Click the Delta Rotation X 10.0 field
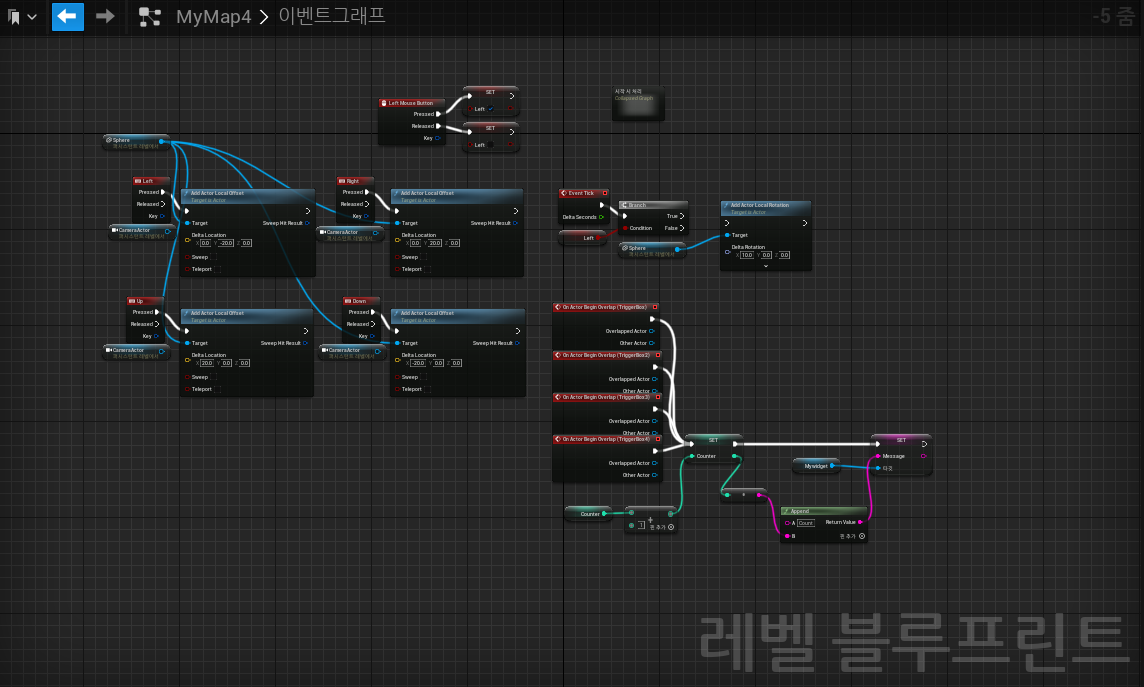Viewport: 1144px width, 687px height. (747, 255)
